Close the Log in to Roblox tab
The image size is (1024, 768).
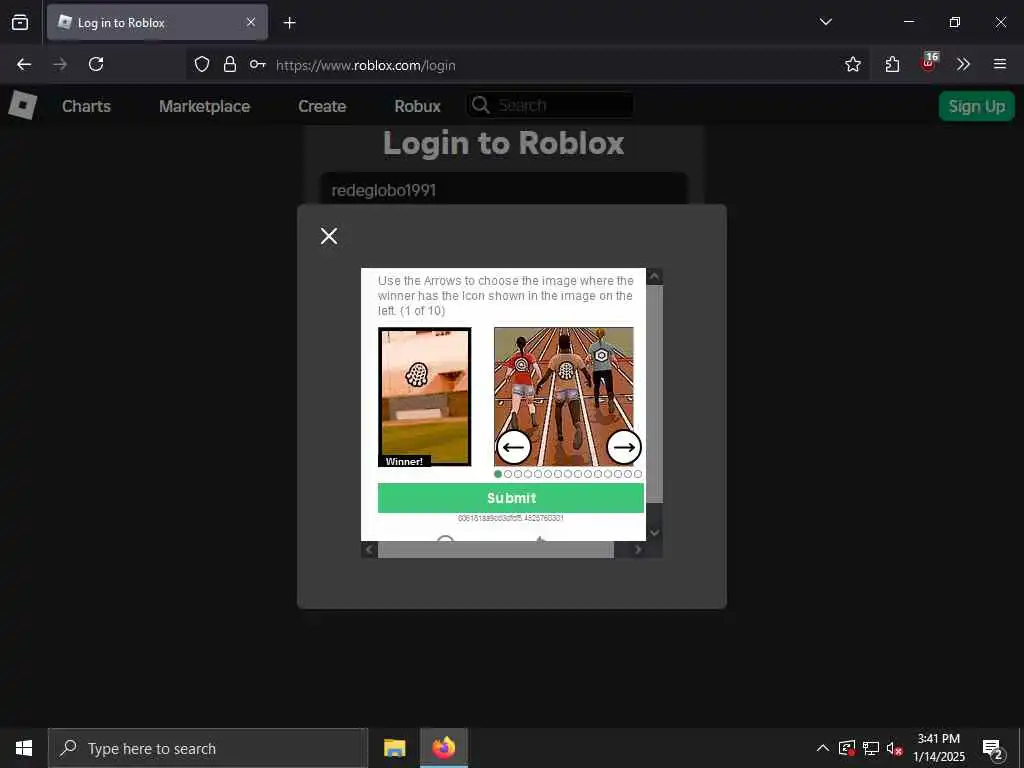tap(251, 22)
